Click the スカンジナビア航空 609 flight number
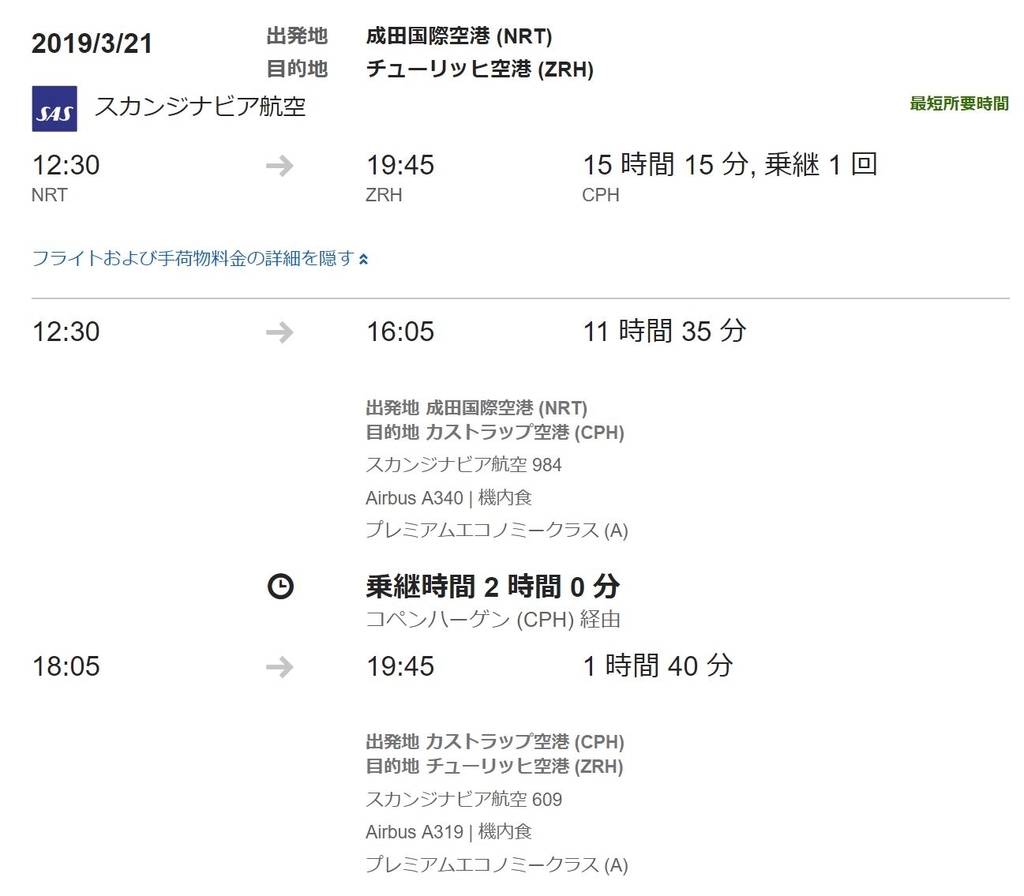Screen dimensions: 1024x896 click(x=464, y=799)
